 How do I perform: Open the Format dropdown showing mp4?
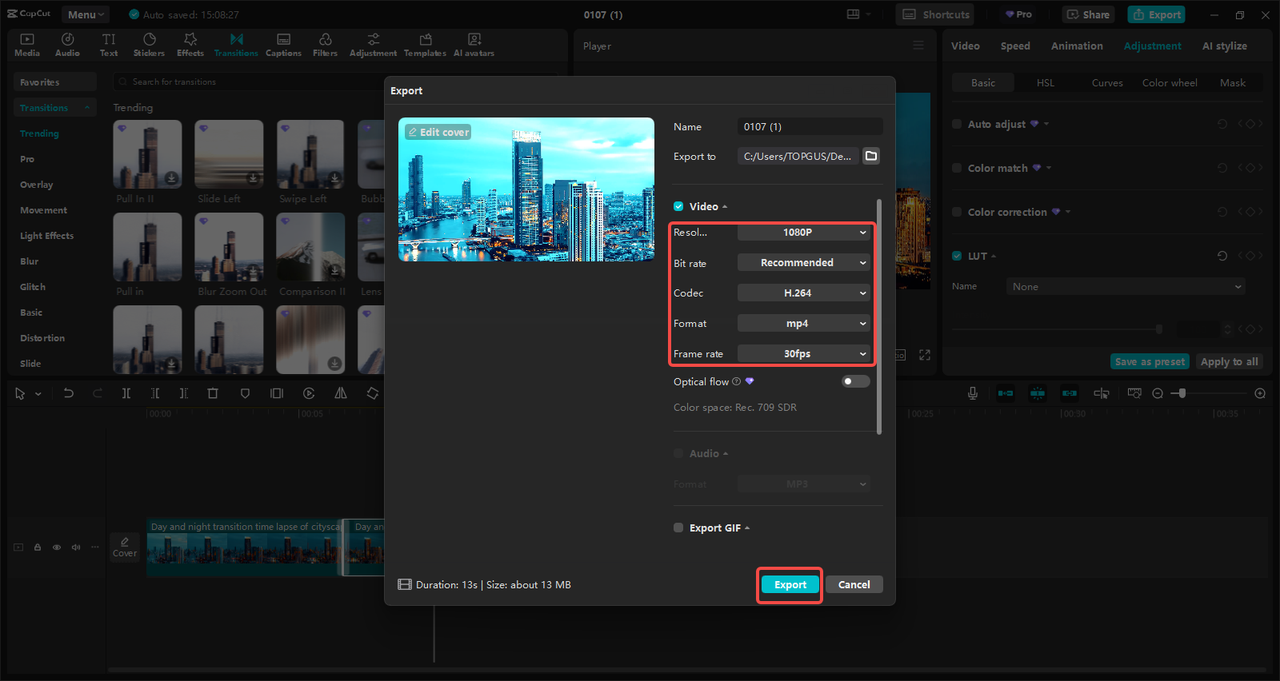pyautogui.click(x=804, y=323)
